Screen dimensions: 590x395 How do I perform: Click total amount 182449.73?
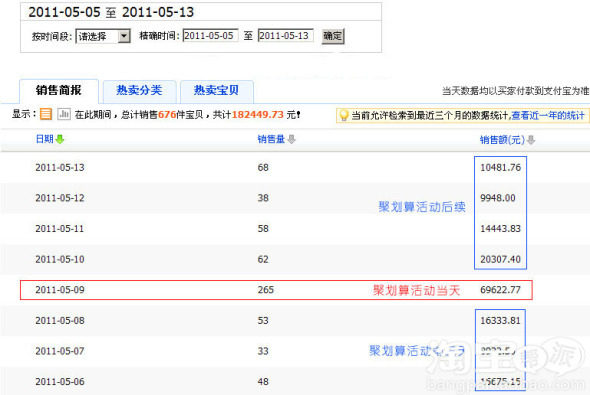[x=258, y=114]
